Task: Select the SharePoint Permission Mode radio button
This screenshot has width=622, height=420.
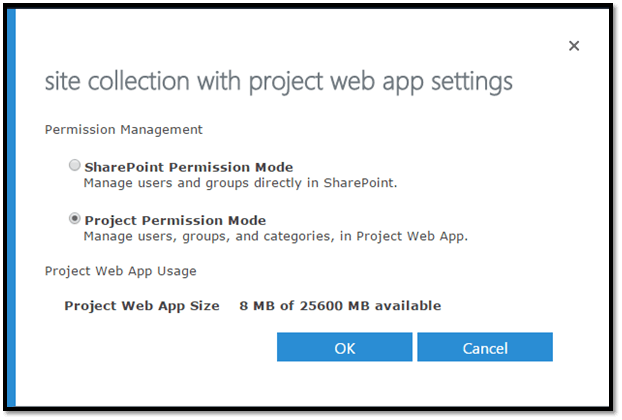Action: [x=74, y=166]
